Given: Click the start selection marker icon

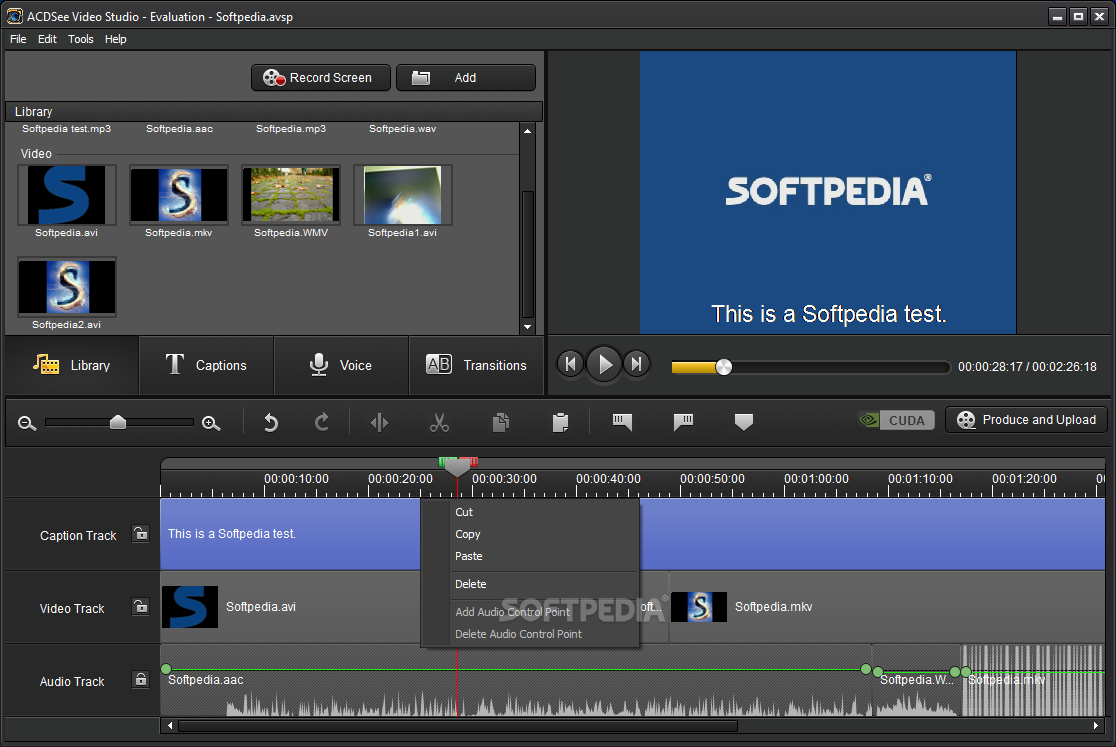Looking at the screenshot, I should (x=622, y=423).
